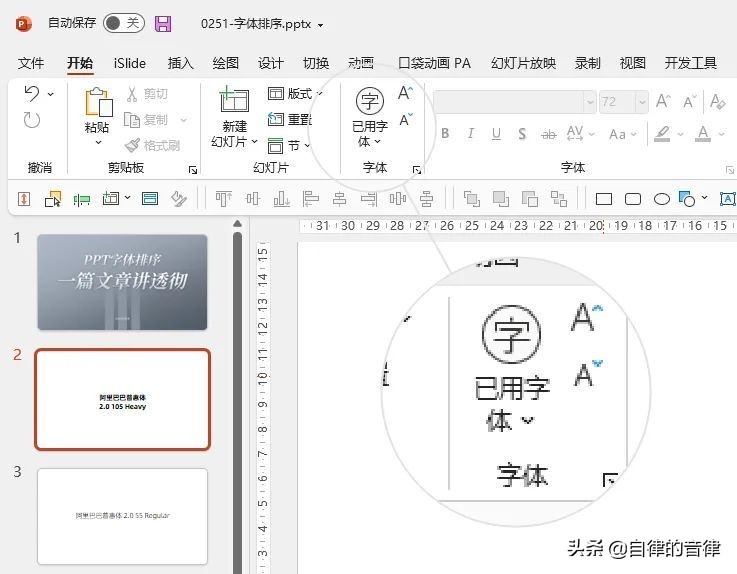
Task: Click the Italic I icon
Action: click(470, 134)
